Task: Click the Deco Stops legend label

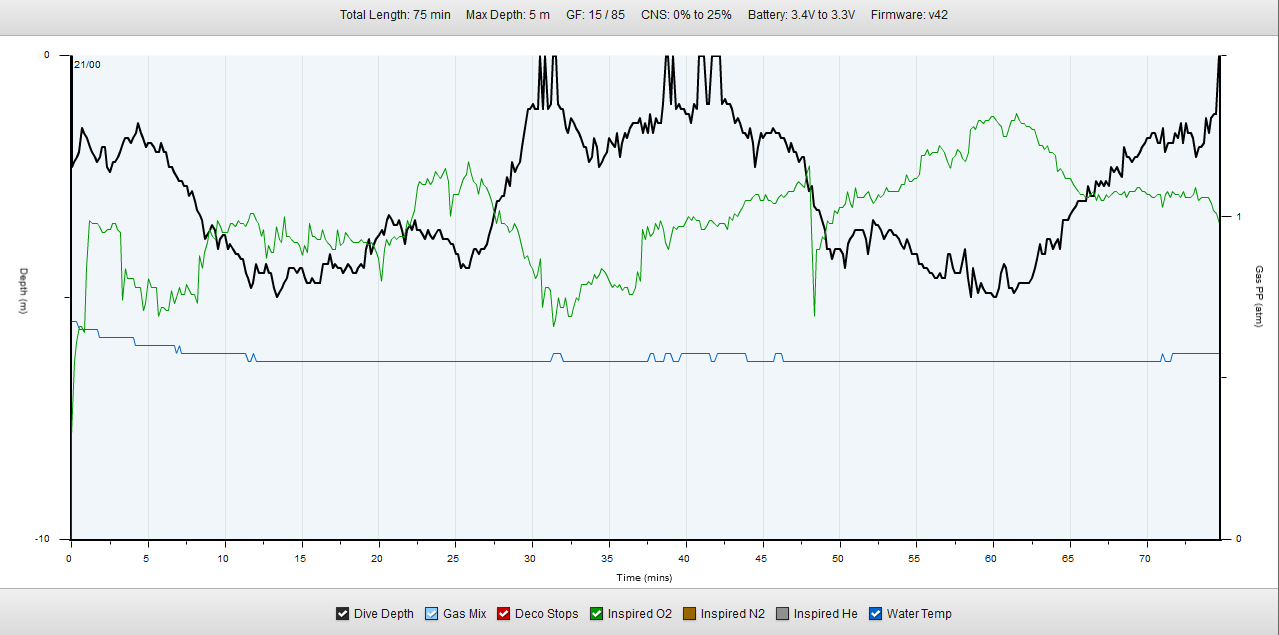Action: coord(546,614)
